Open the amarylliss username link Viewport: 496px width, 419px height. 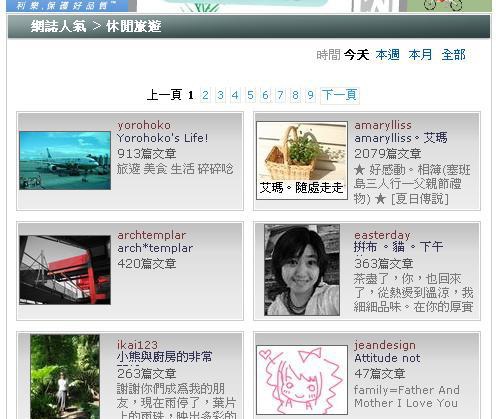[383, 125]
